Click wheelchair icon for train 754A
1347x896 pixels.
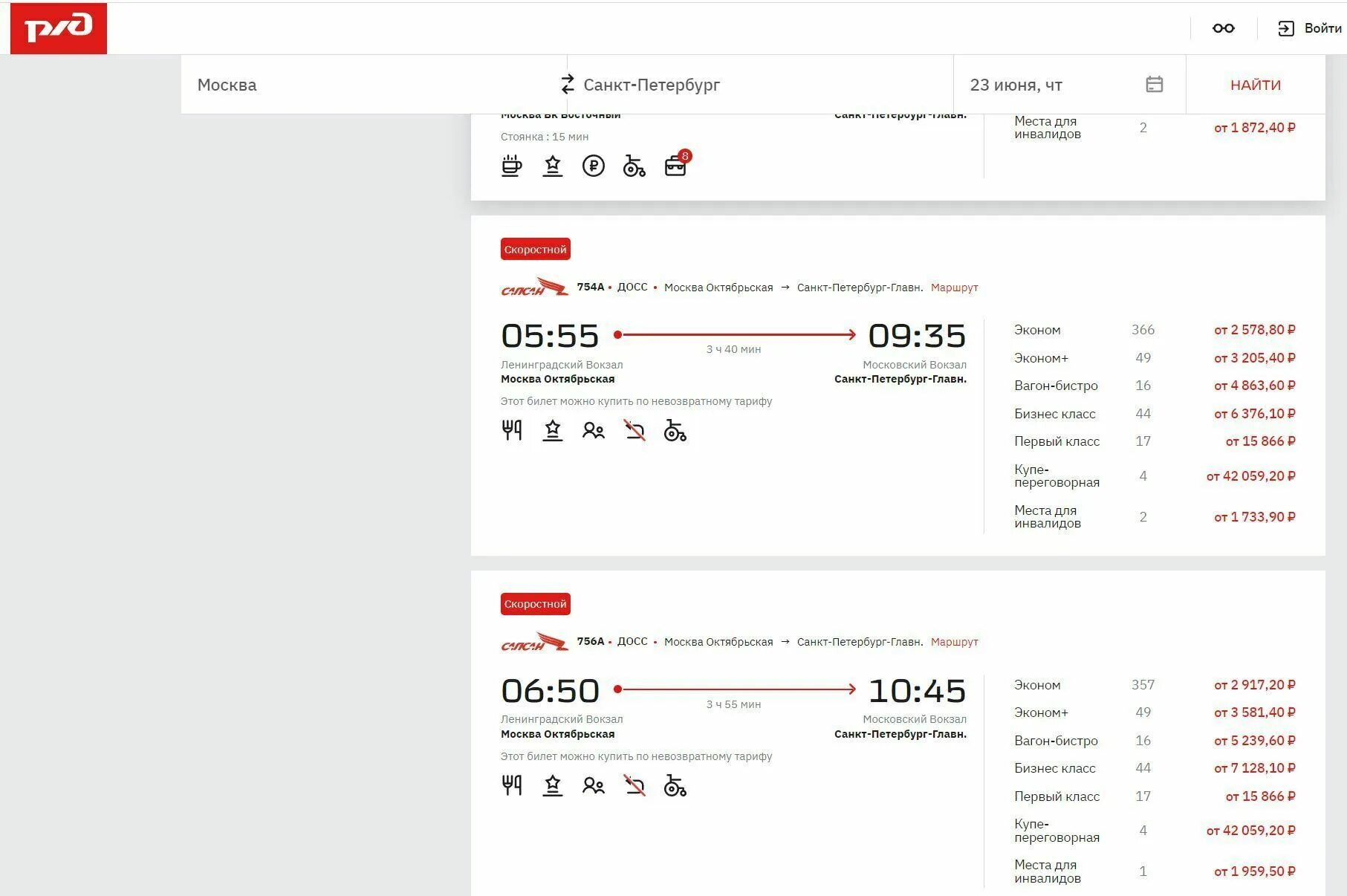[x=675, y=430]
